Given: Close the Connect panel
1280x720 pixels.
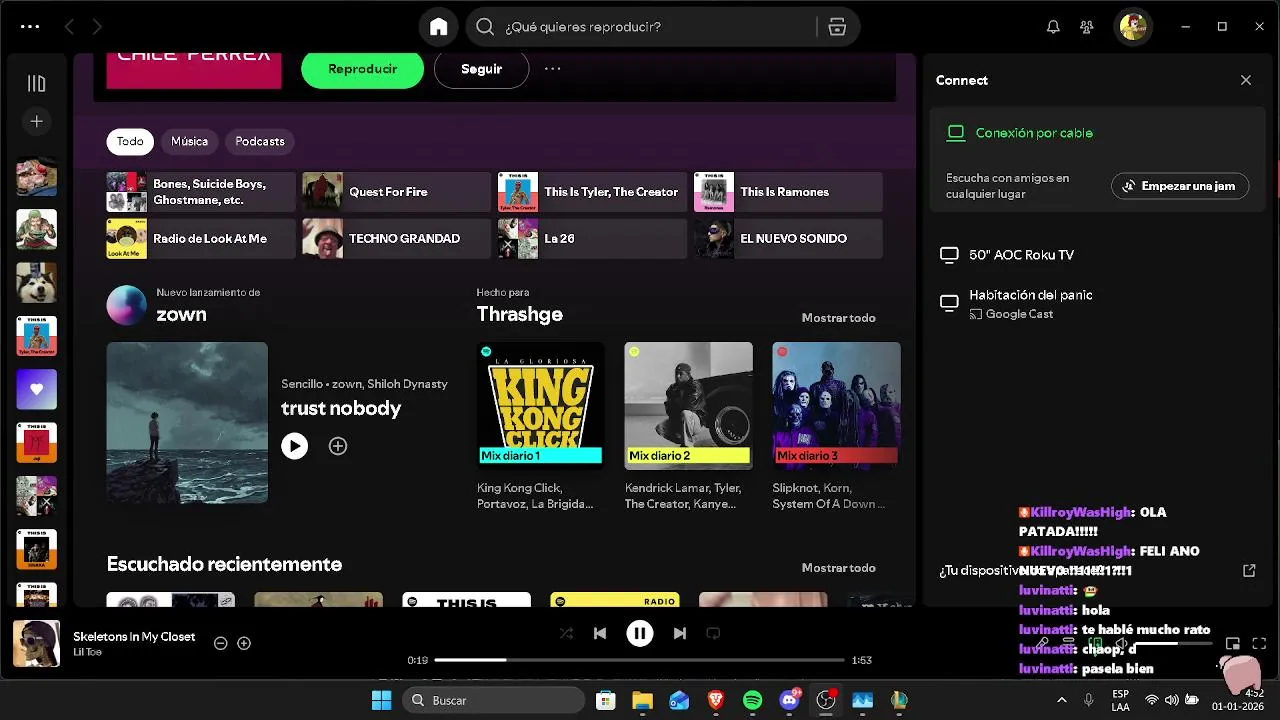Looking at the screenshot, I should tap(1246, 80).
